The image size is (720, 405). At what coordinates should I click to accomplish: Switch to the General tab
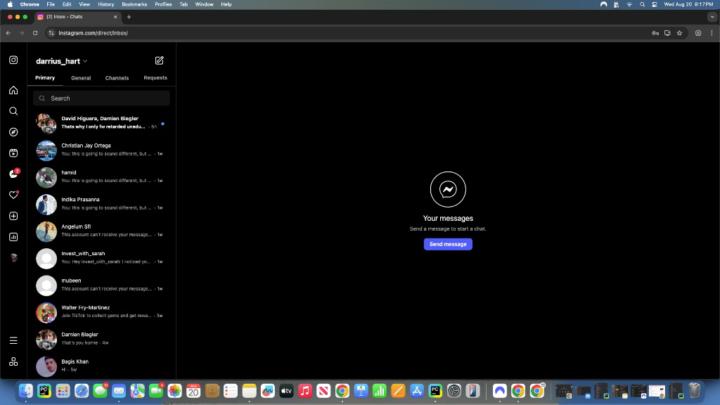click(81, 78)
